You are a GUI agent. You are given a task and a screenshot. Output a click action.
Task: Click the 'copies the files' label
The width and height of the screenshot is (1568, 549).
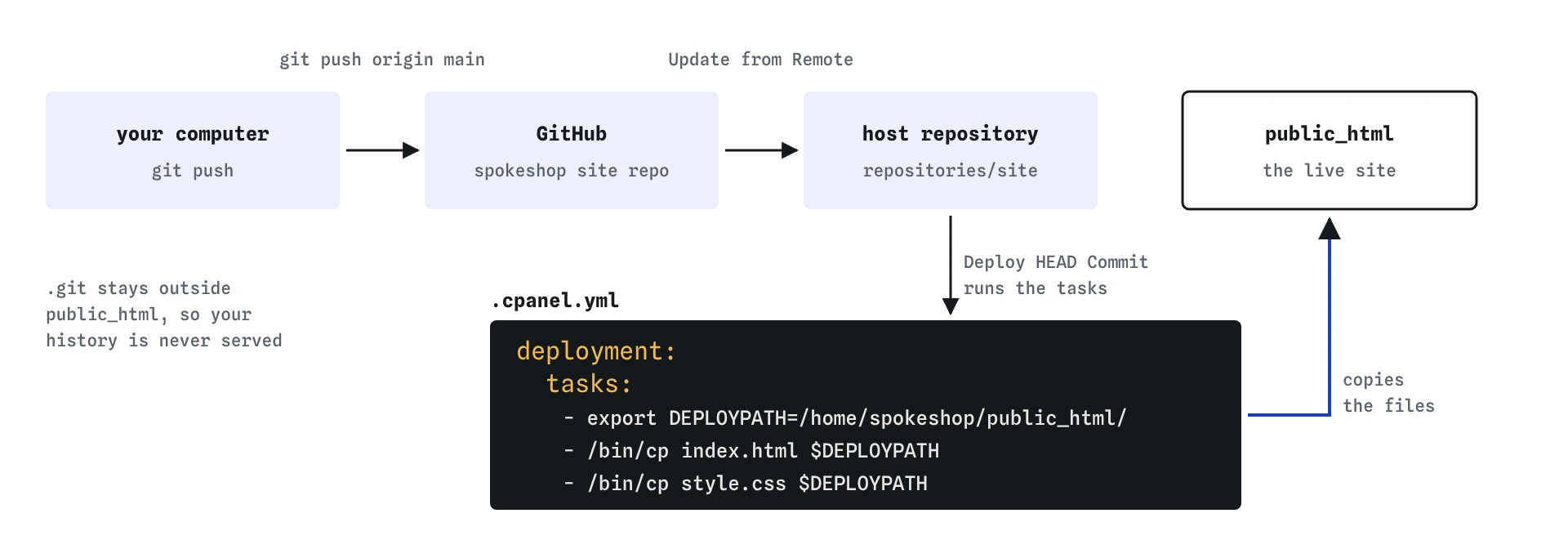click(x=1388, y=393)
